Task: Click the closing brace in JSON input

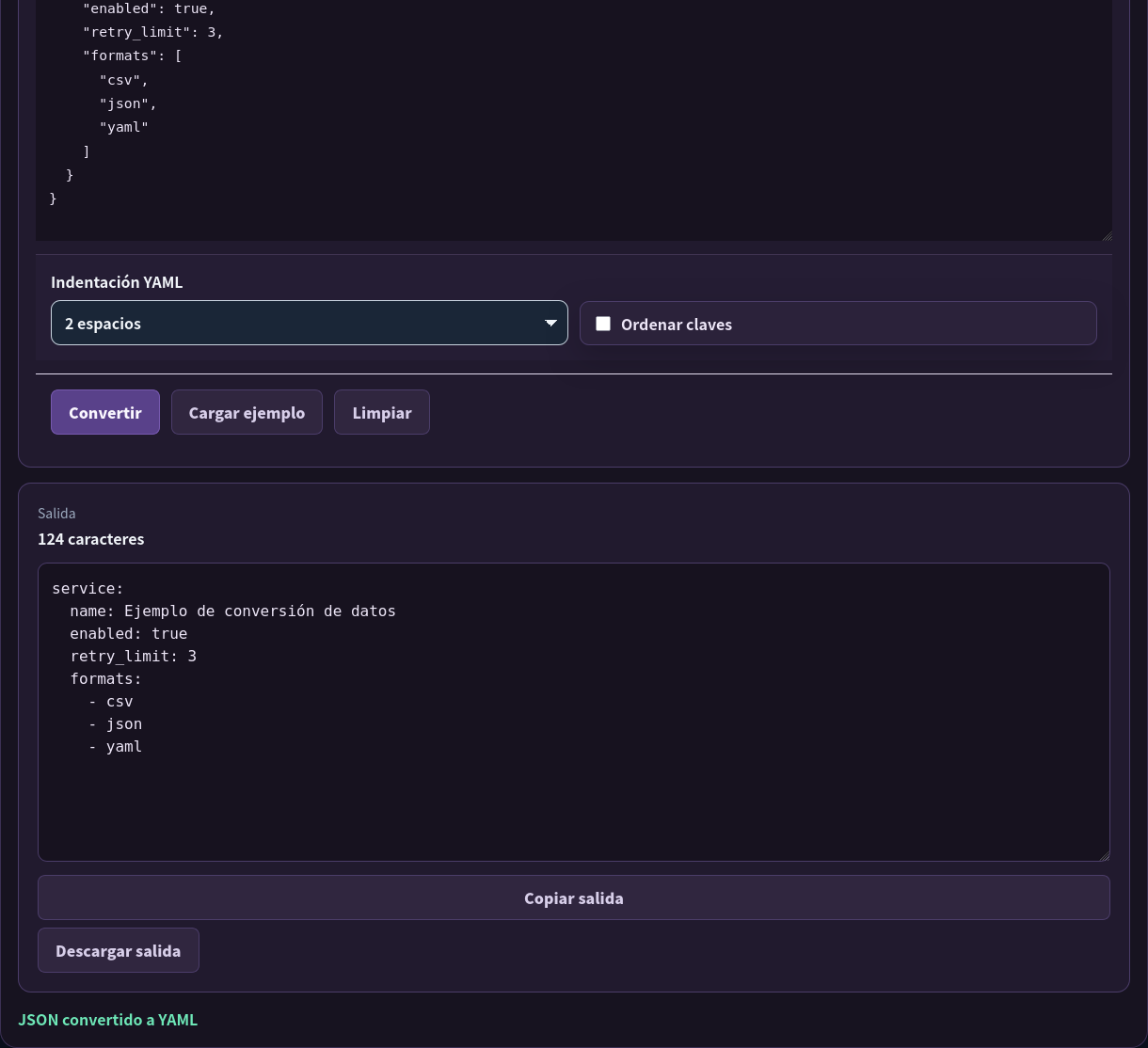Action: pyautogui.click(x=54, y=198)
